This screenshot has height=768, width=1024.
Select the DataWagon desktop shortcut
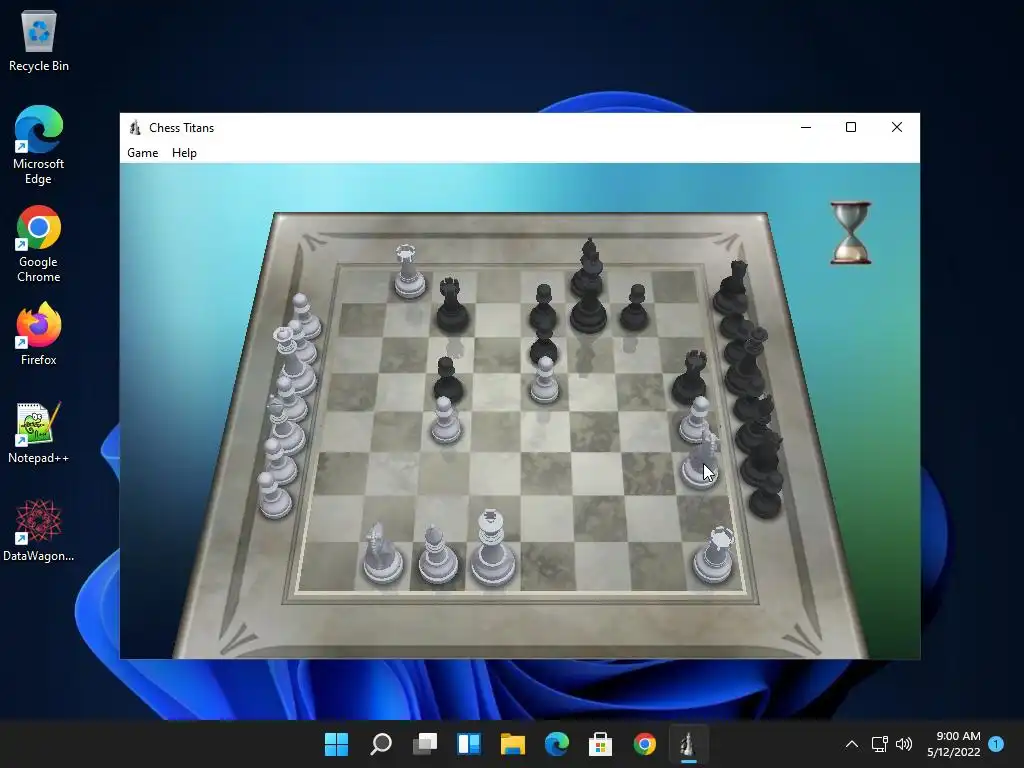39,531
